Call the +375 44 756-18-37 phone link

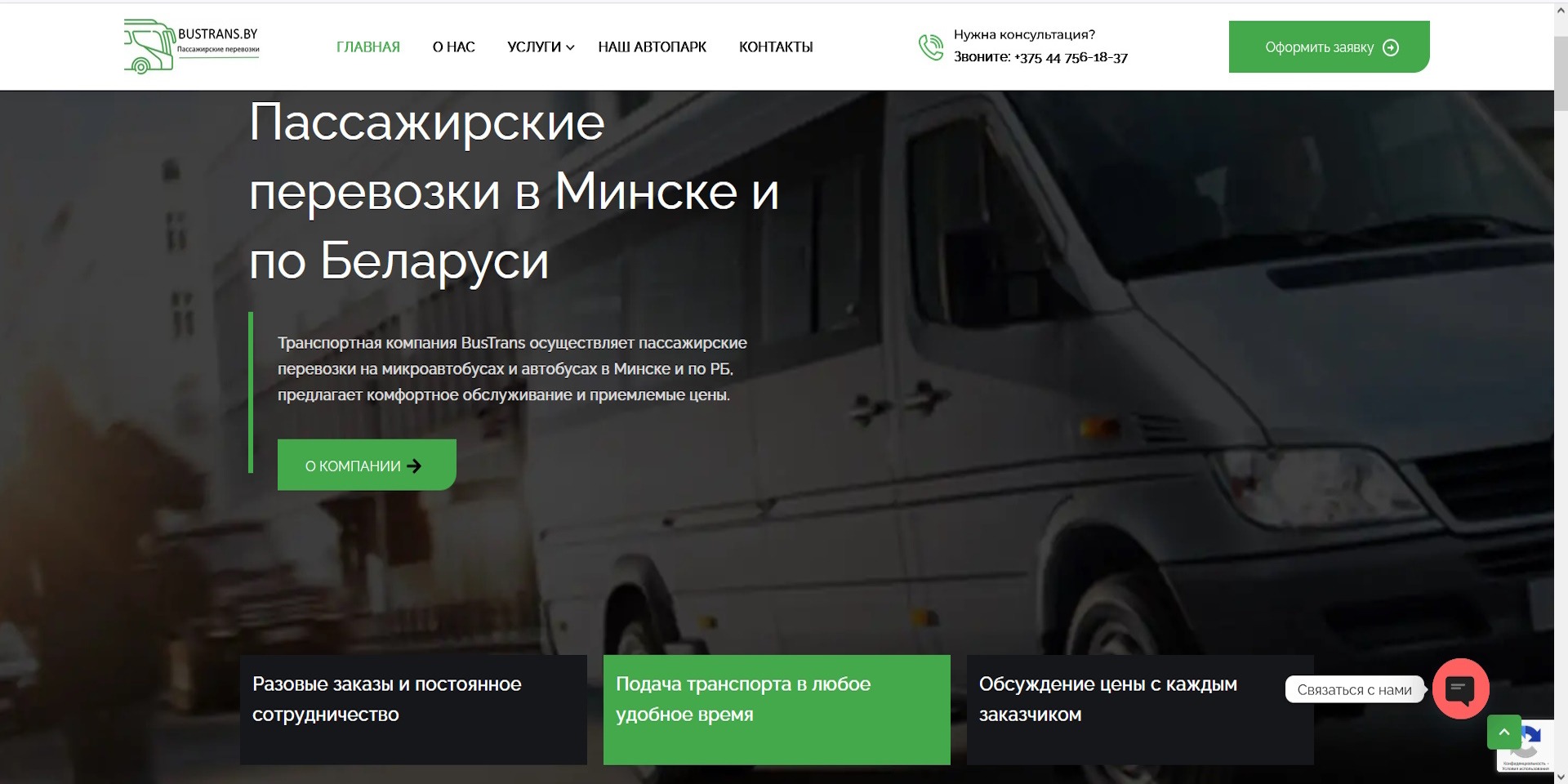click(x=1071, y=57)
